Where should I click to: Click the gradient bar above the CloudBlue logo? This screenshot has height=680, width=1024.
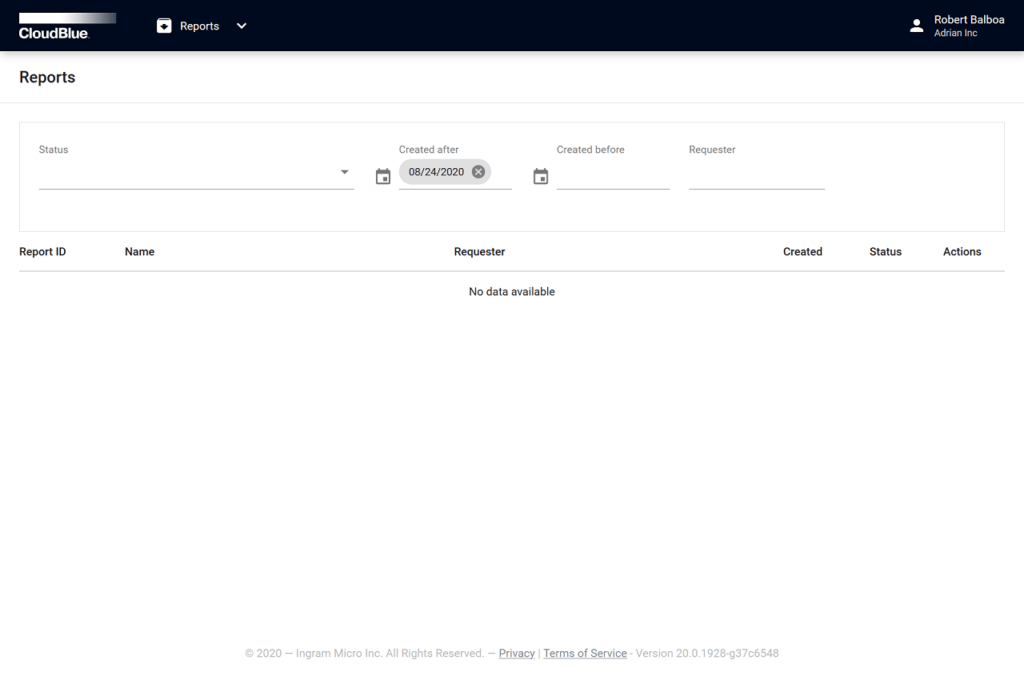click(x=67, y=16)
